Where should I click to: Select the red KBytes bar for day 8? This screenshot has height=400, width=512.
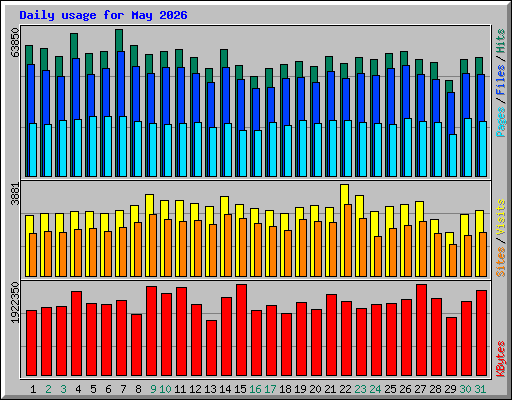(136, 345)
